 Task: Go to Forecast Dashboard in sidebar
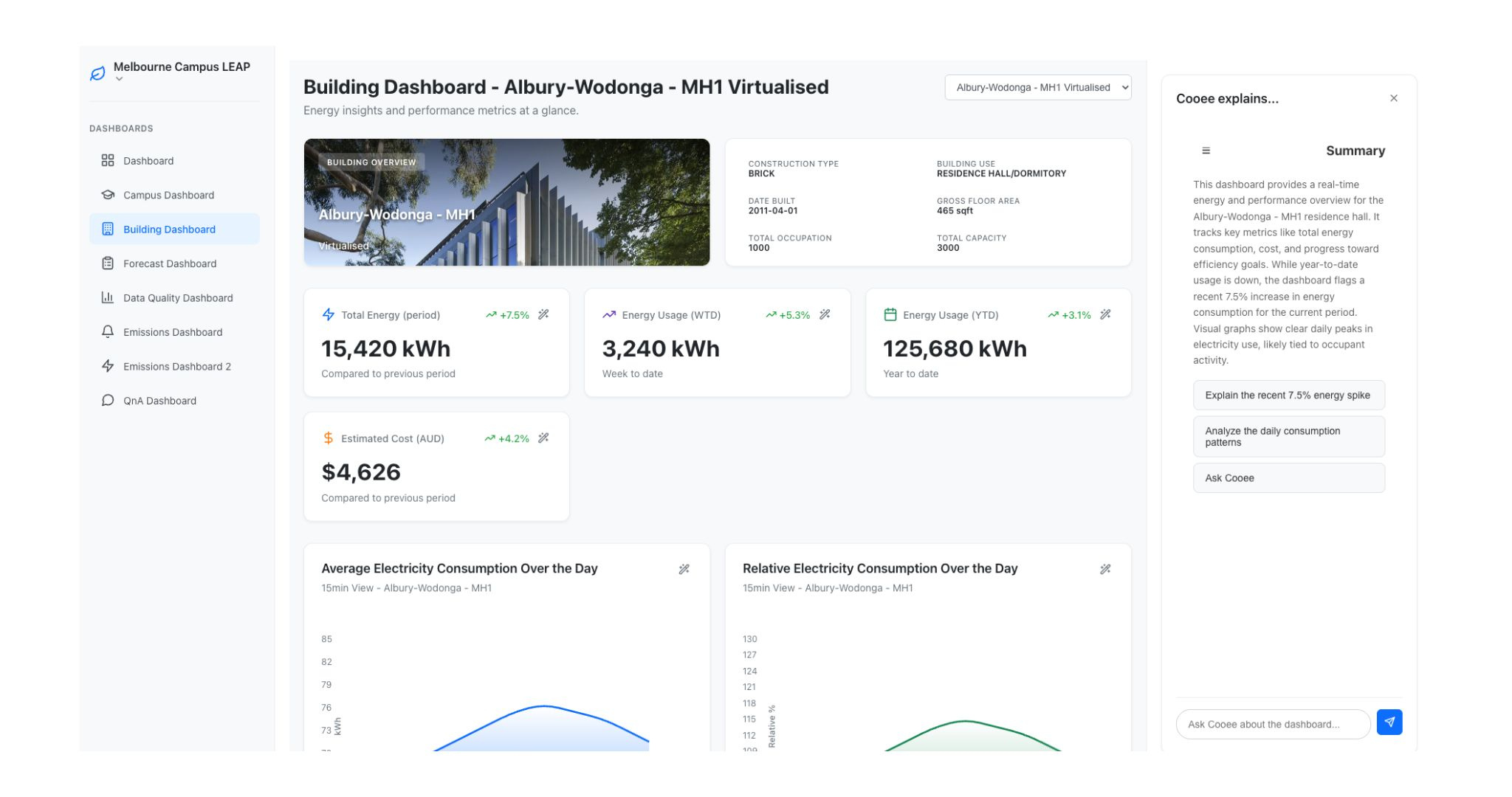(x=170, y=263)
